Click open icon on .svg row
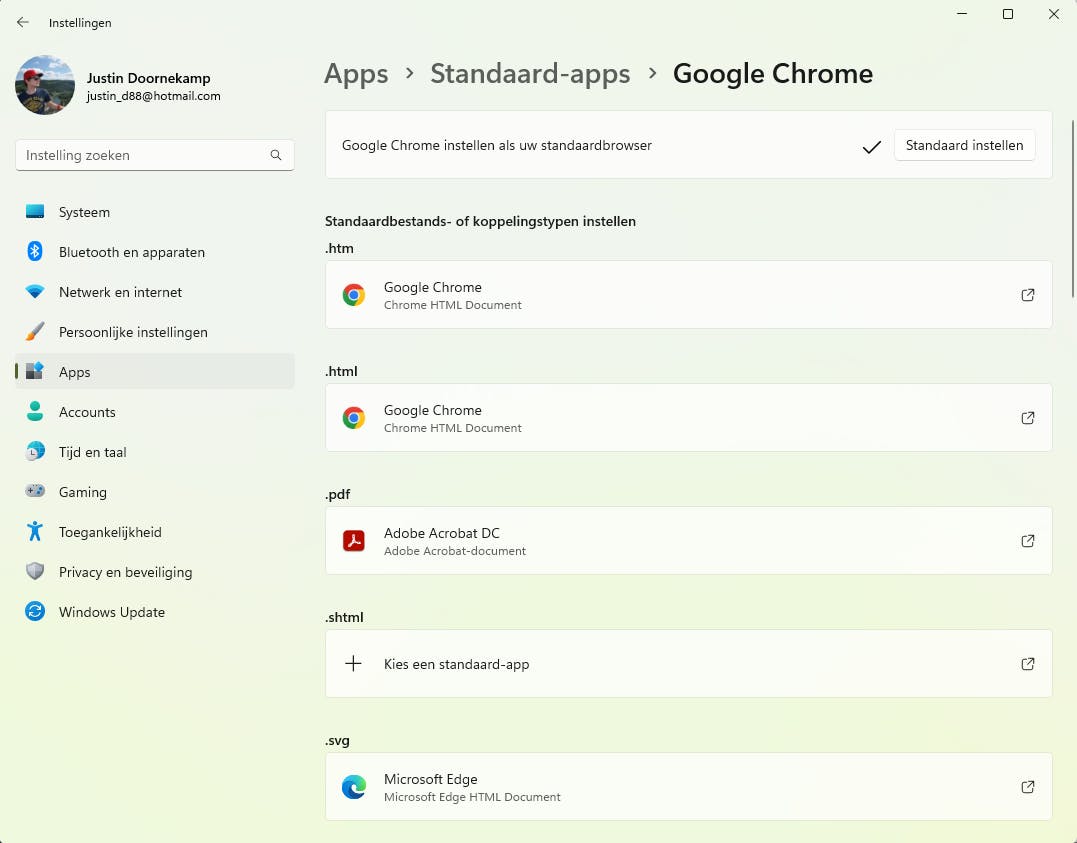Screen dimensions: 1077x843 pos(1027,787)
